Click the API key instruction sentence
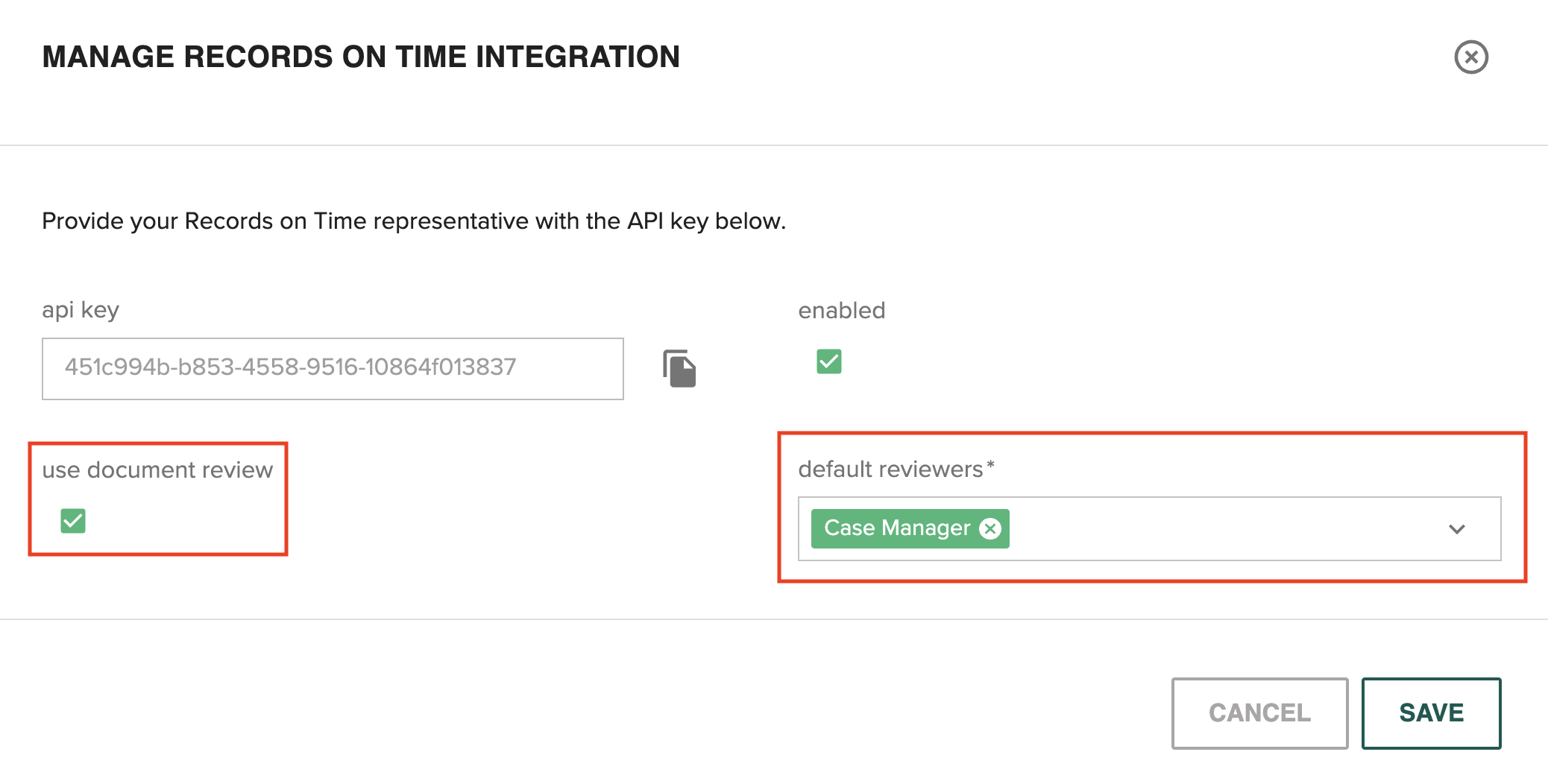 coord(414,221)
